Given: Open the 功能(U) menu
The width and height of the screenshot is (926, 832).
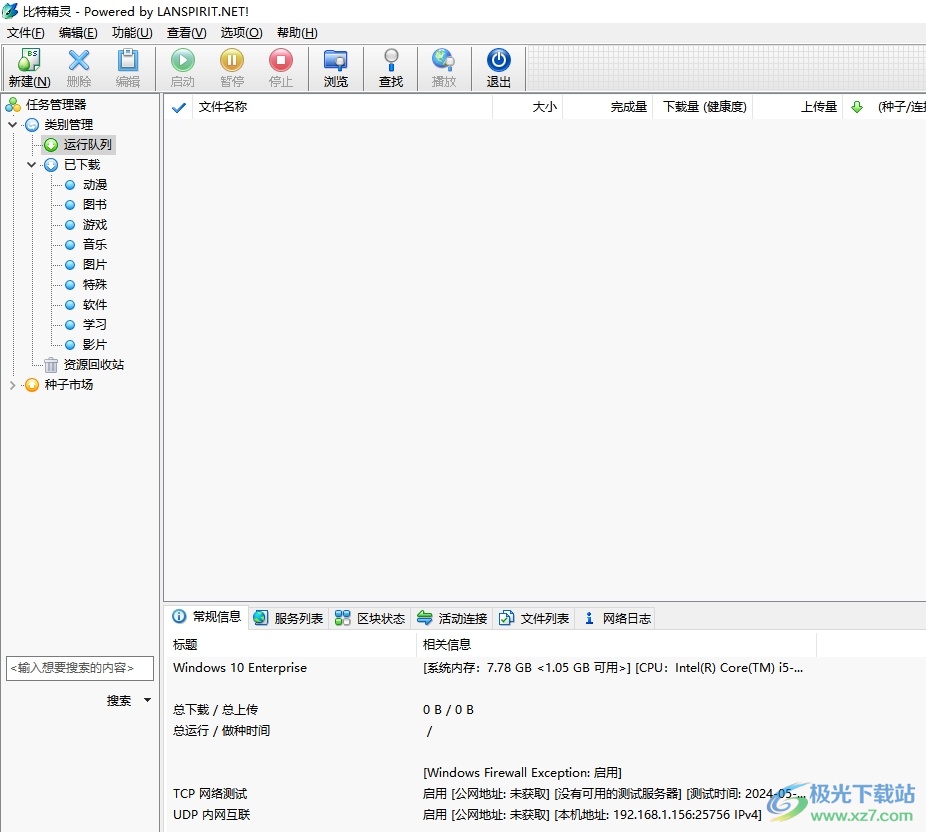Looking at the screenshot, I should [x=132, y=33].
